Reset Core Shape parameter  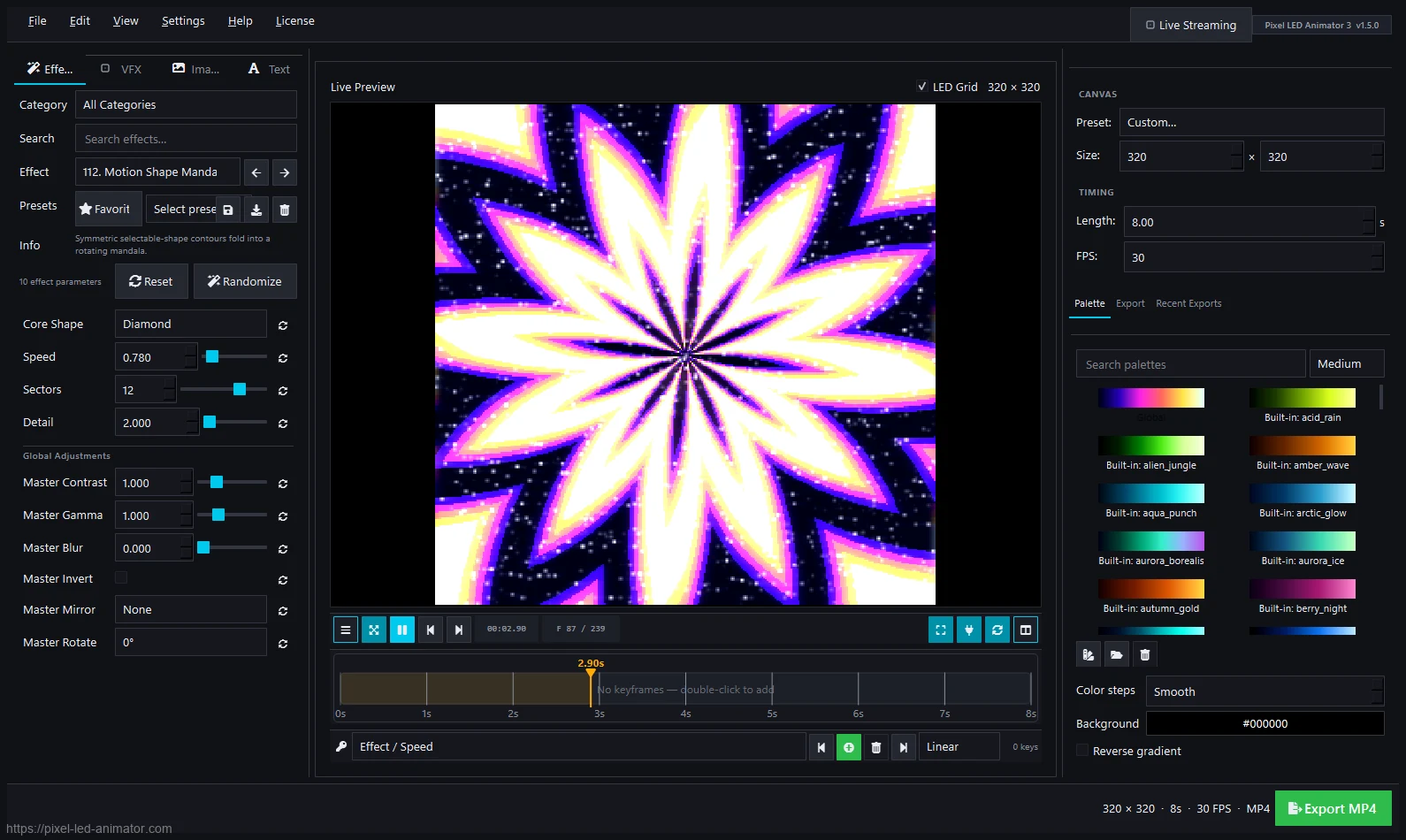click(x=283, y=325)
